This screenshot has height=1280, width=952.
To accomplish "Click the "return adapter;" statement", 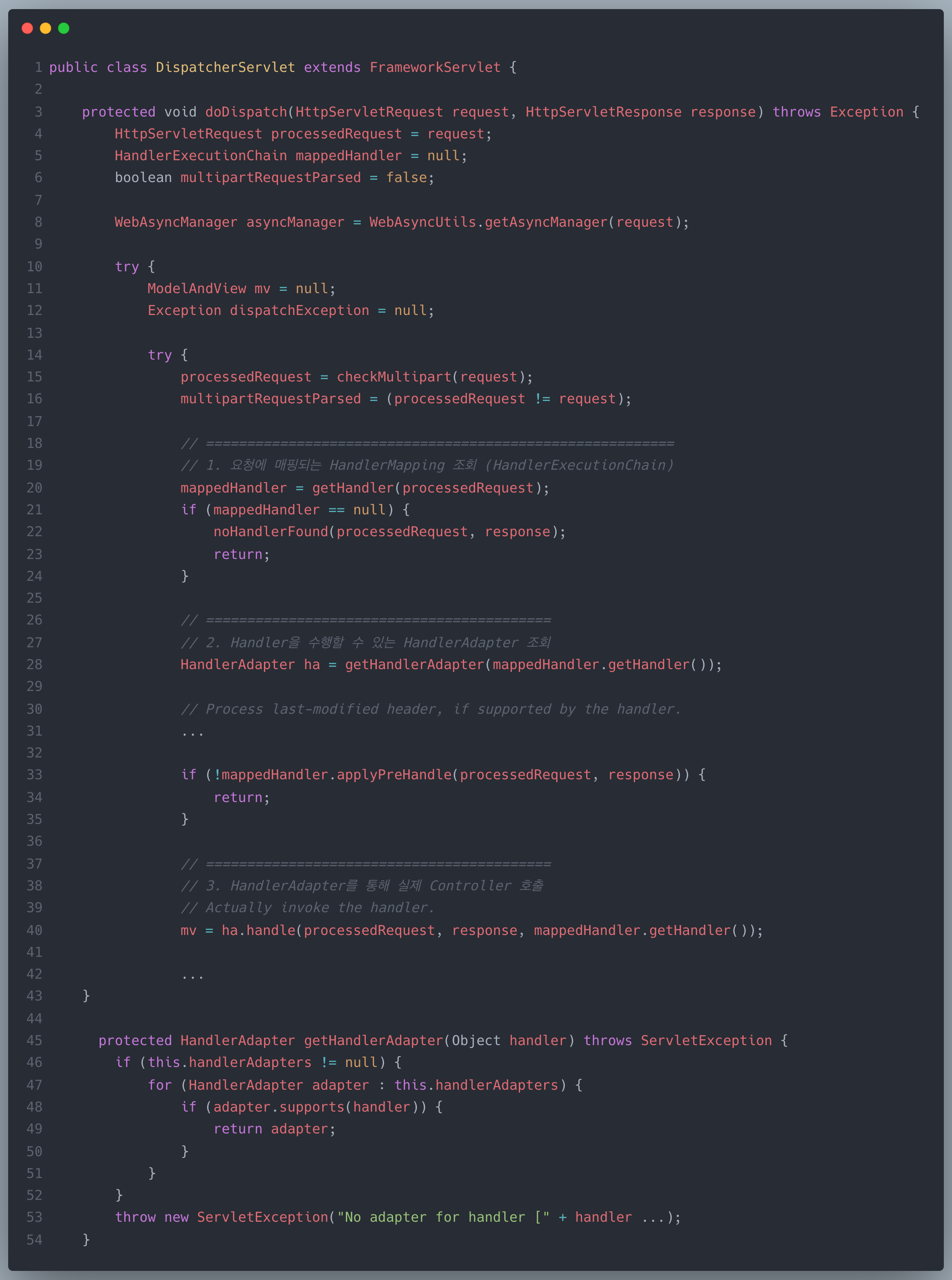I will pyautogui.click(x=274, y=1129).
